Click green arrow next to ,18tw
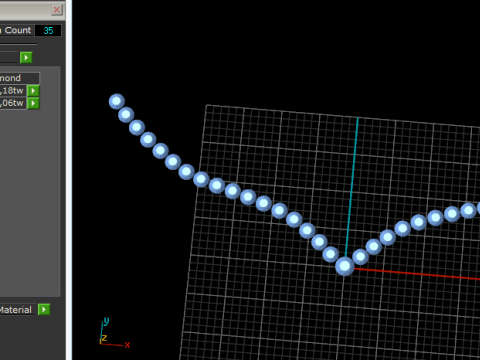Viewport: 480px width, 360px height. (x=33, y=91)
